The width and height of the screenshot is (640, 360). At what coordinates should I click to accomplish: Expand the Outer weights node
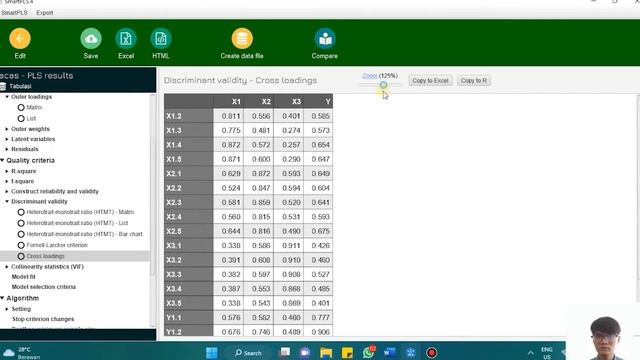(7, 129)
